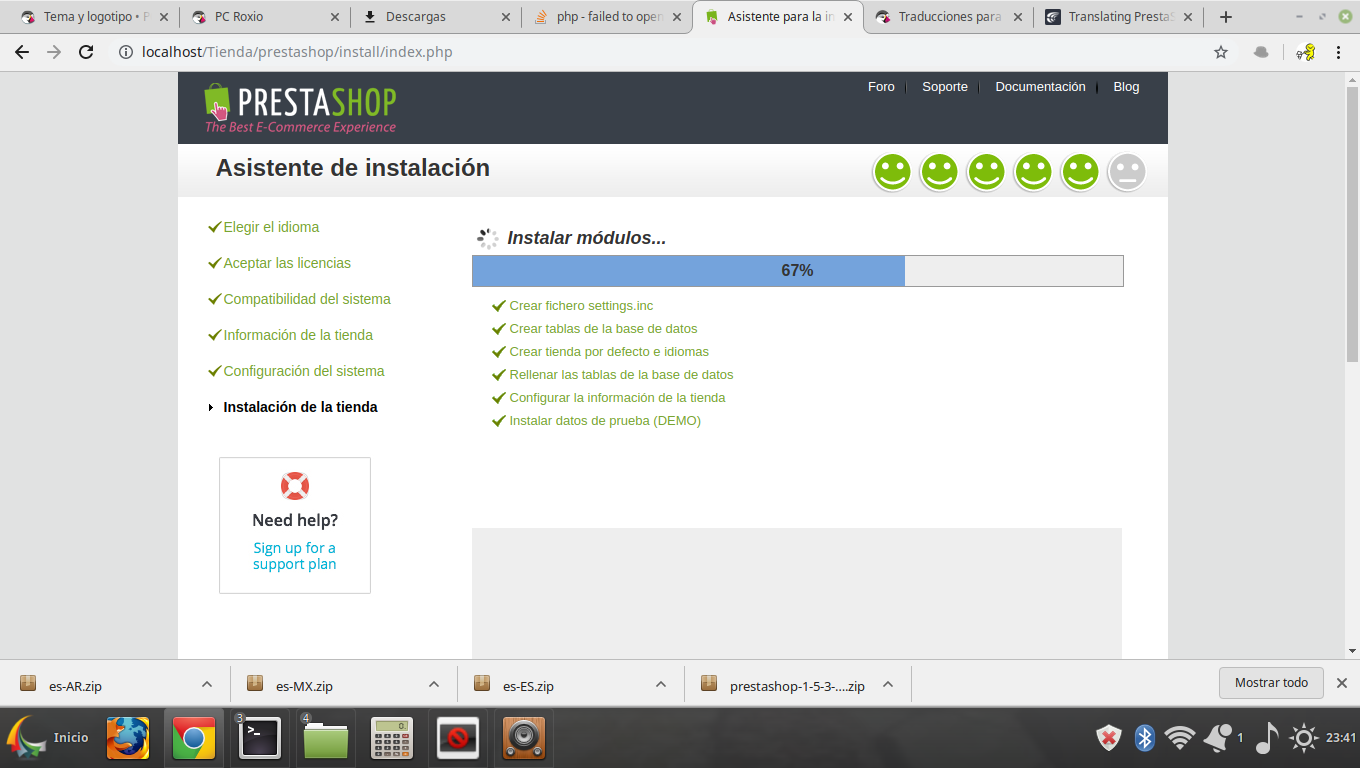This screenshot has height=768, width=1360.
Task: Go back with the browser back arrow
Action: pos(22,52)
